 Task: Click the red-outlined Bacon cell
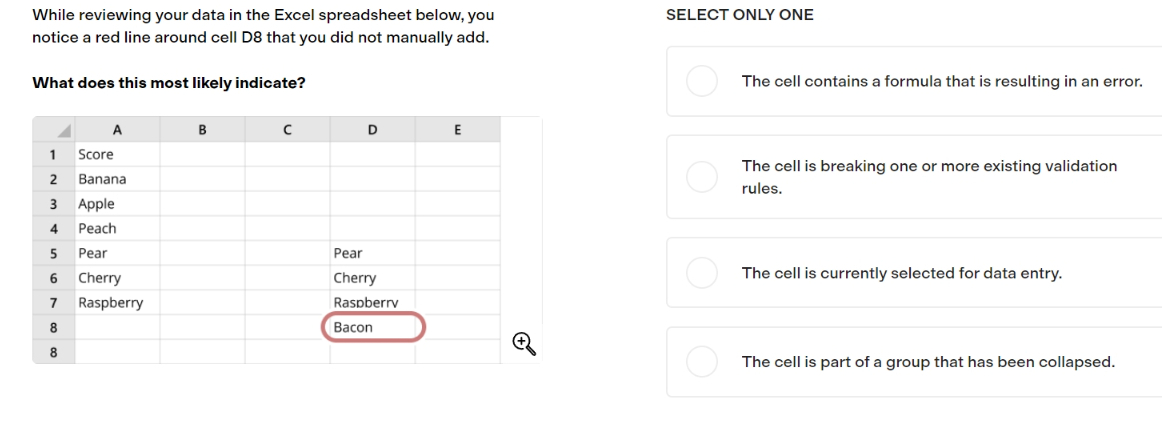pyautogui.click(x=374, y=327)
